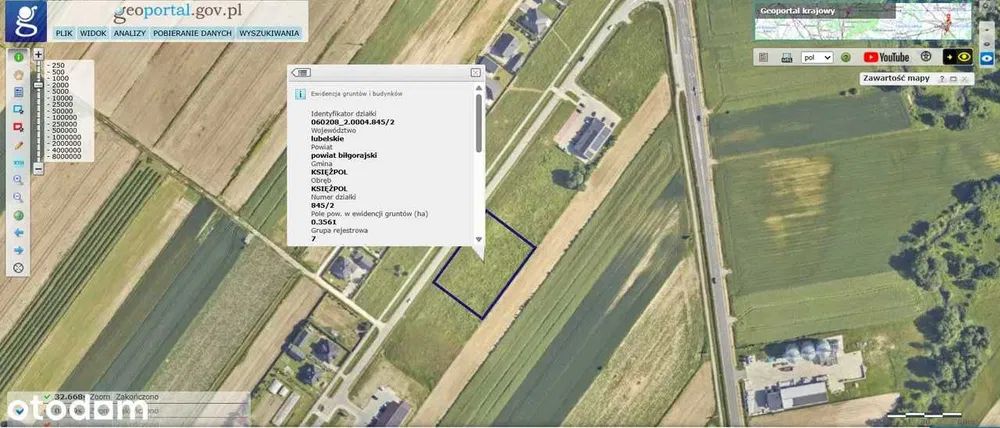This screenshot has height=428, width=1000.
Task: Go to next map view arrow
Action: [x=18, y=250]
